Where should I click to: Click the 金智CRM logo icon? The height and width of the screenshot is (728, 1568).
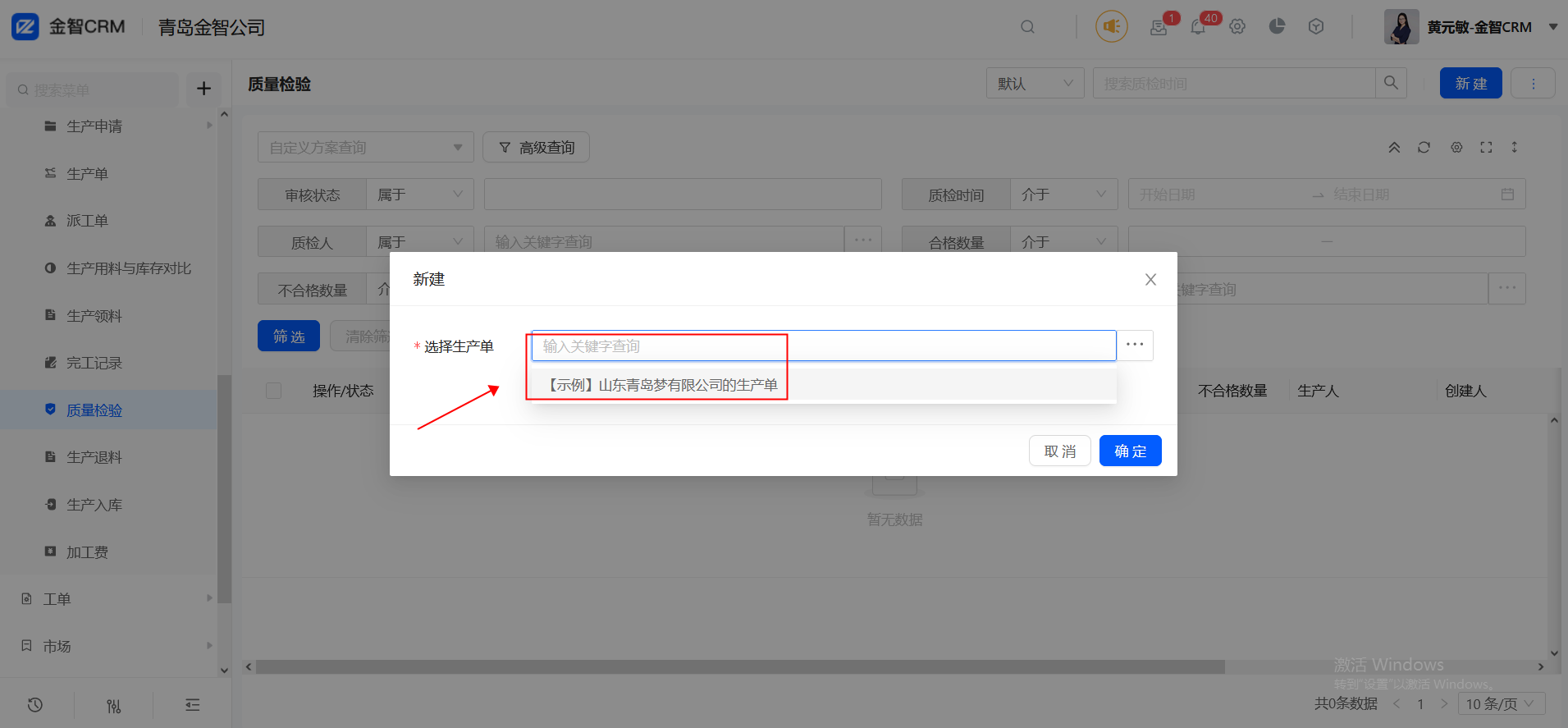click(x=25, y=26)
